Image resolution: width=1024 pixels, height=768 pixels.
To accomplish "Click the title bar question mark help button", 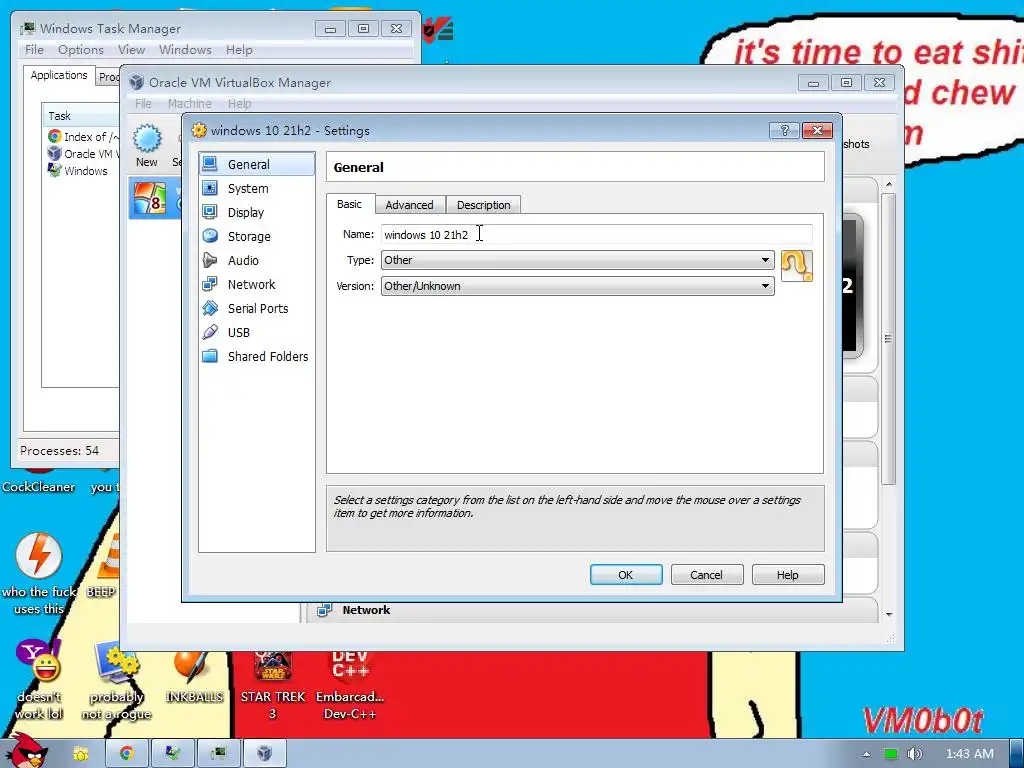I will coord(784,131).
